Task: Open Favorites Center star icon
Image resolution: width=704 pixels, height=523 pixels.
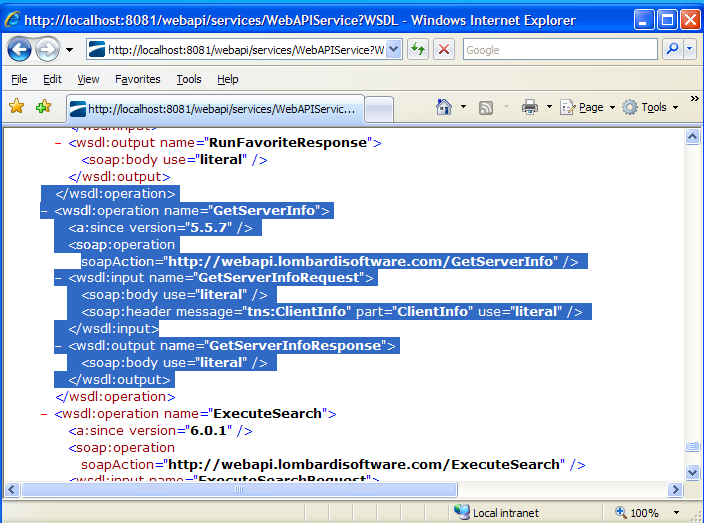Action: (17, 107)
